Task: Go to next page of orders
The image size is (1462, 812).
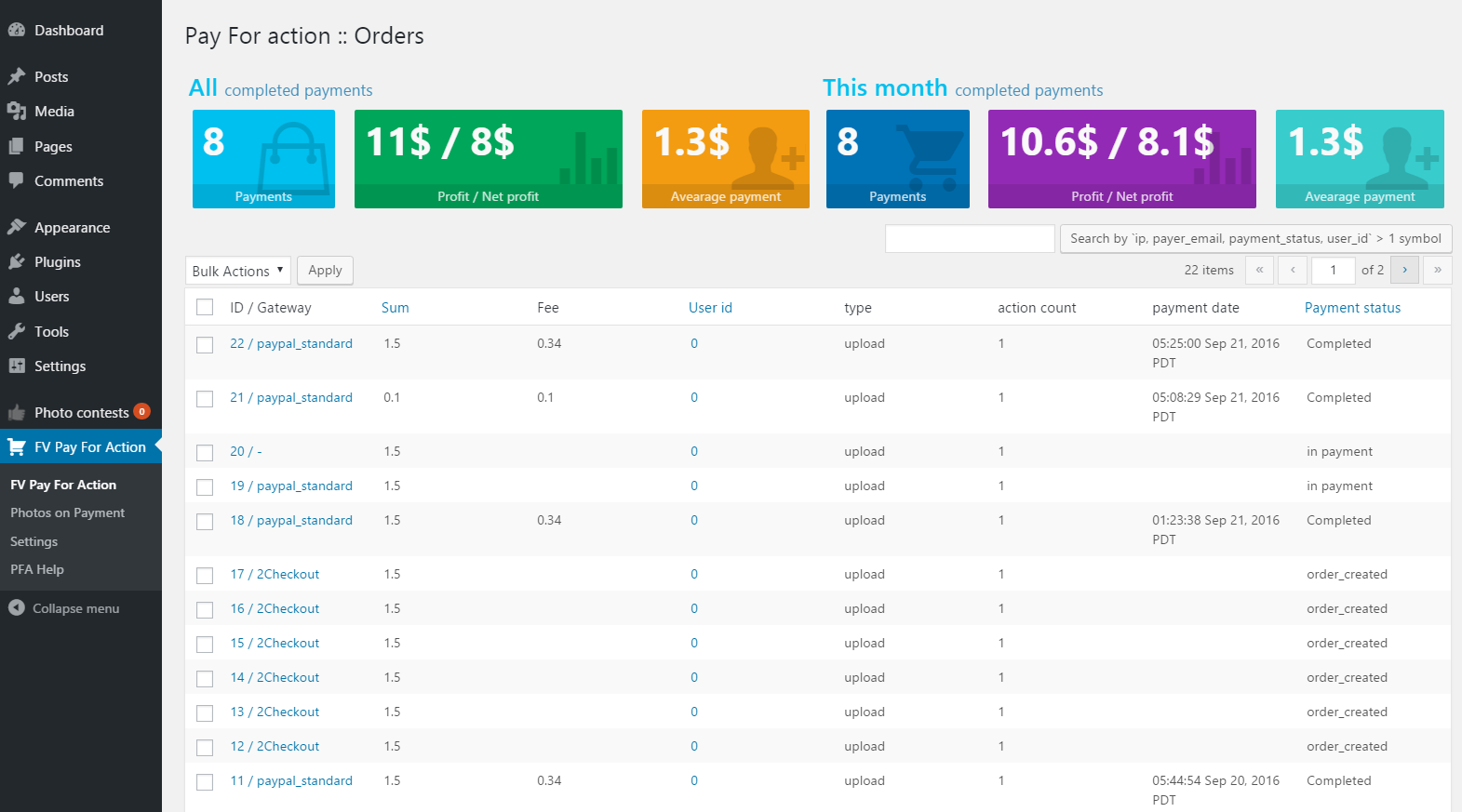Action: coord(1404,270)
